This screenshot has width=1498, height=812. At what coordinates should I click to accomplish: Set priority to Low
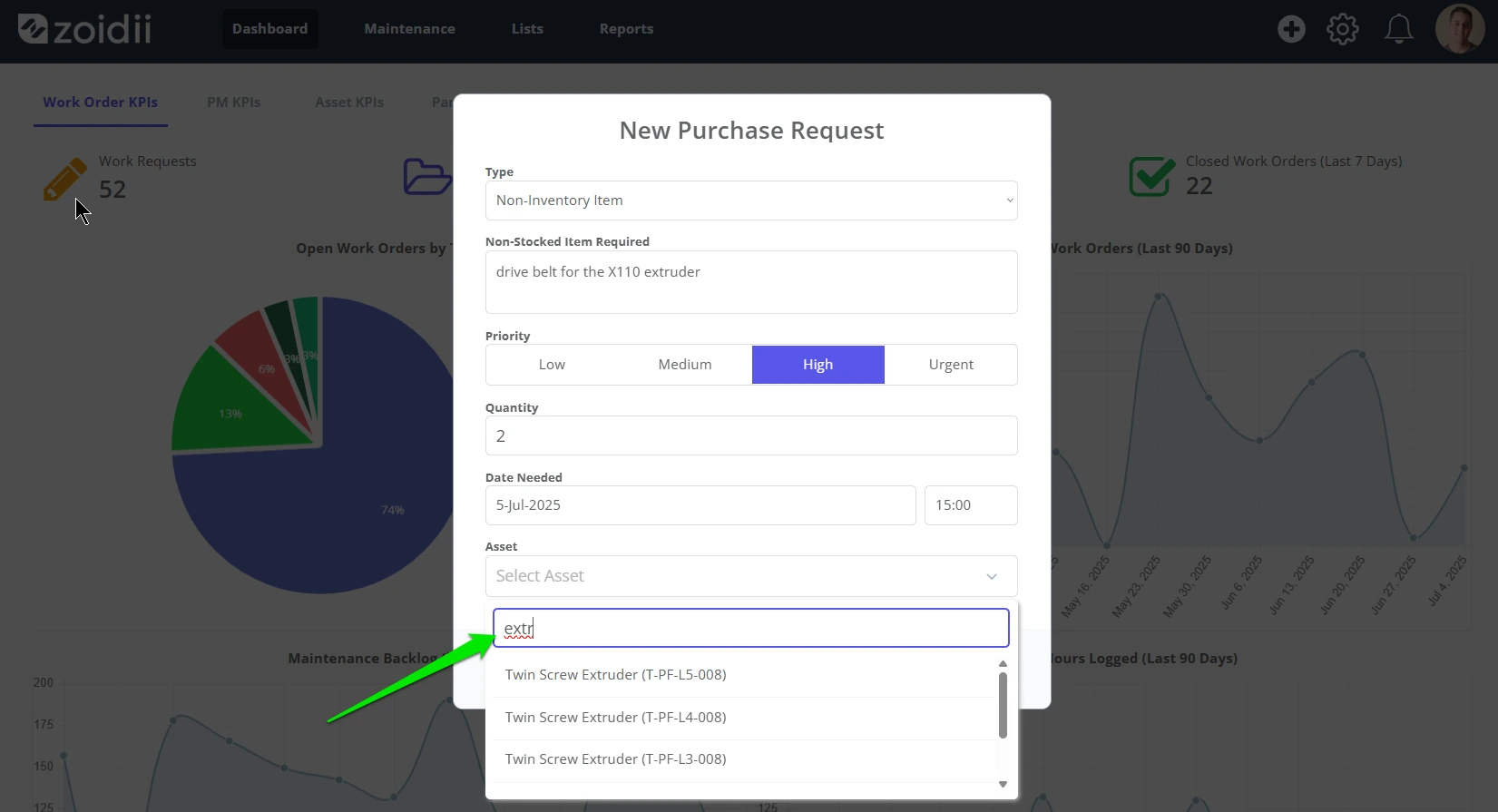coord(552,365)
